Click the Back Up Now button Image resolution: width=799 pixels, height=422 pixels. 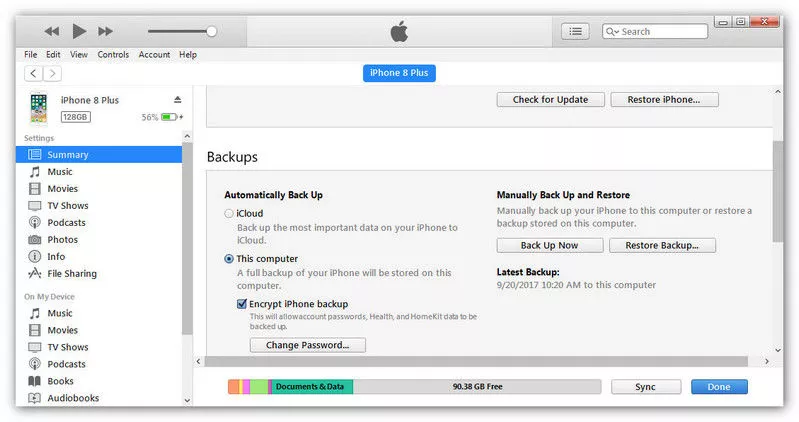pyautogui.click(x=550, y=245)
